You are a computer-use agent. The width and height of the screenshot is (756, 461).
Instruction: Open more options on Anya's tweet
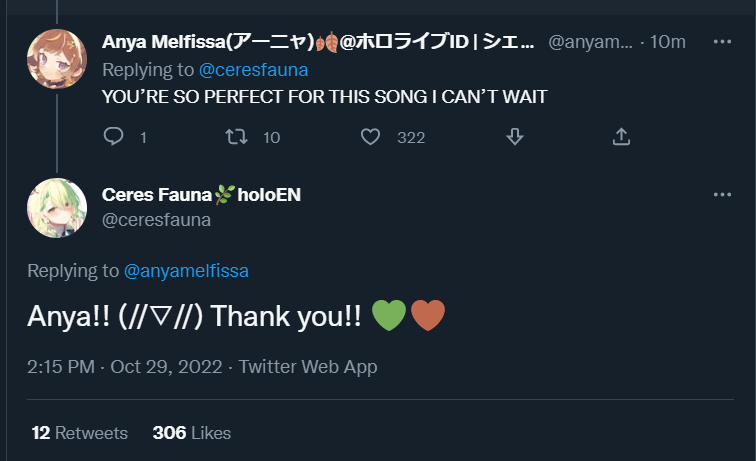tap(722, 42)
